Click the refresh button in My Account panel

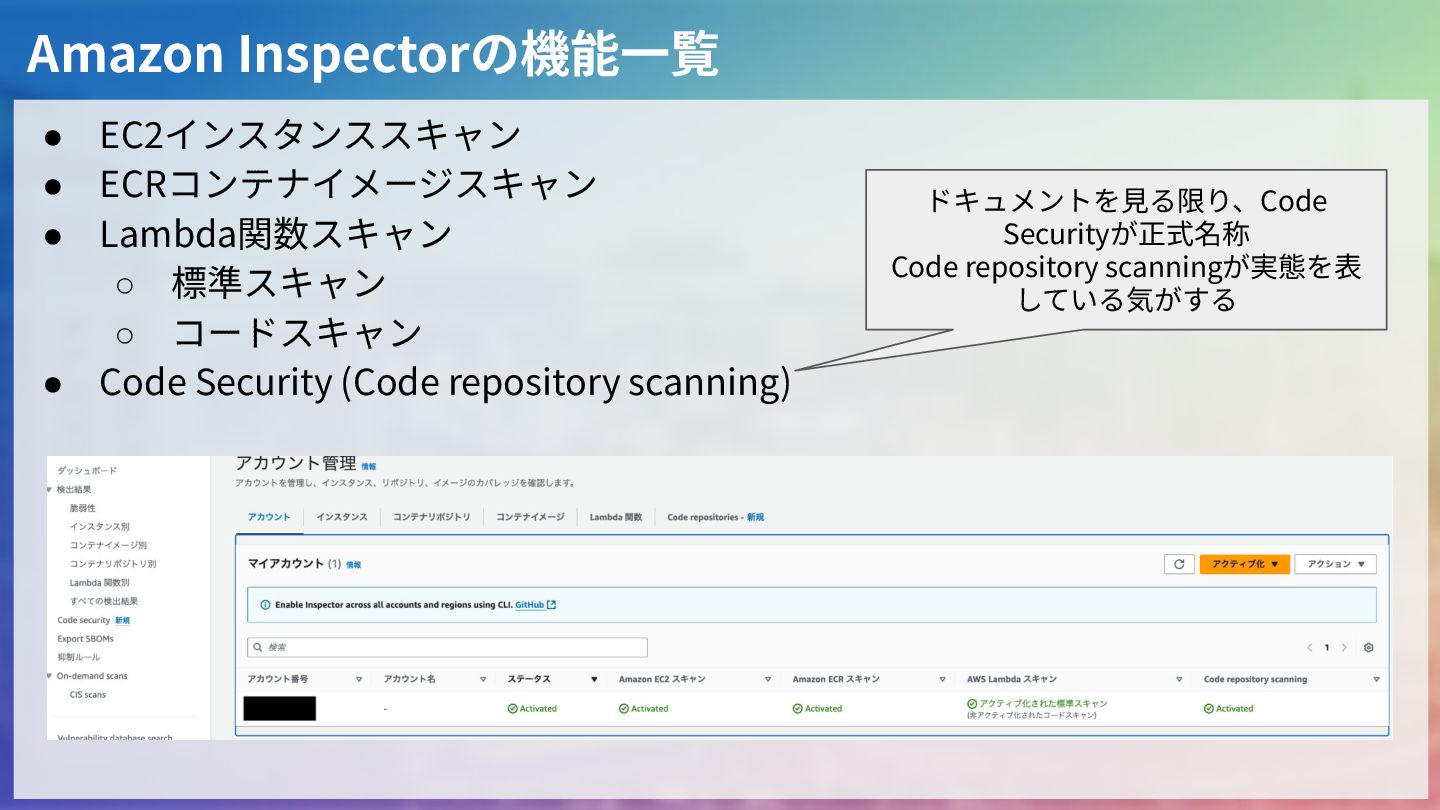(x=1179, y=564)
